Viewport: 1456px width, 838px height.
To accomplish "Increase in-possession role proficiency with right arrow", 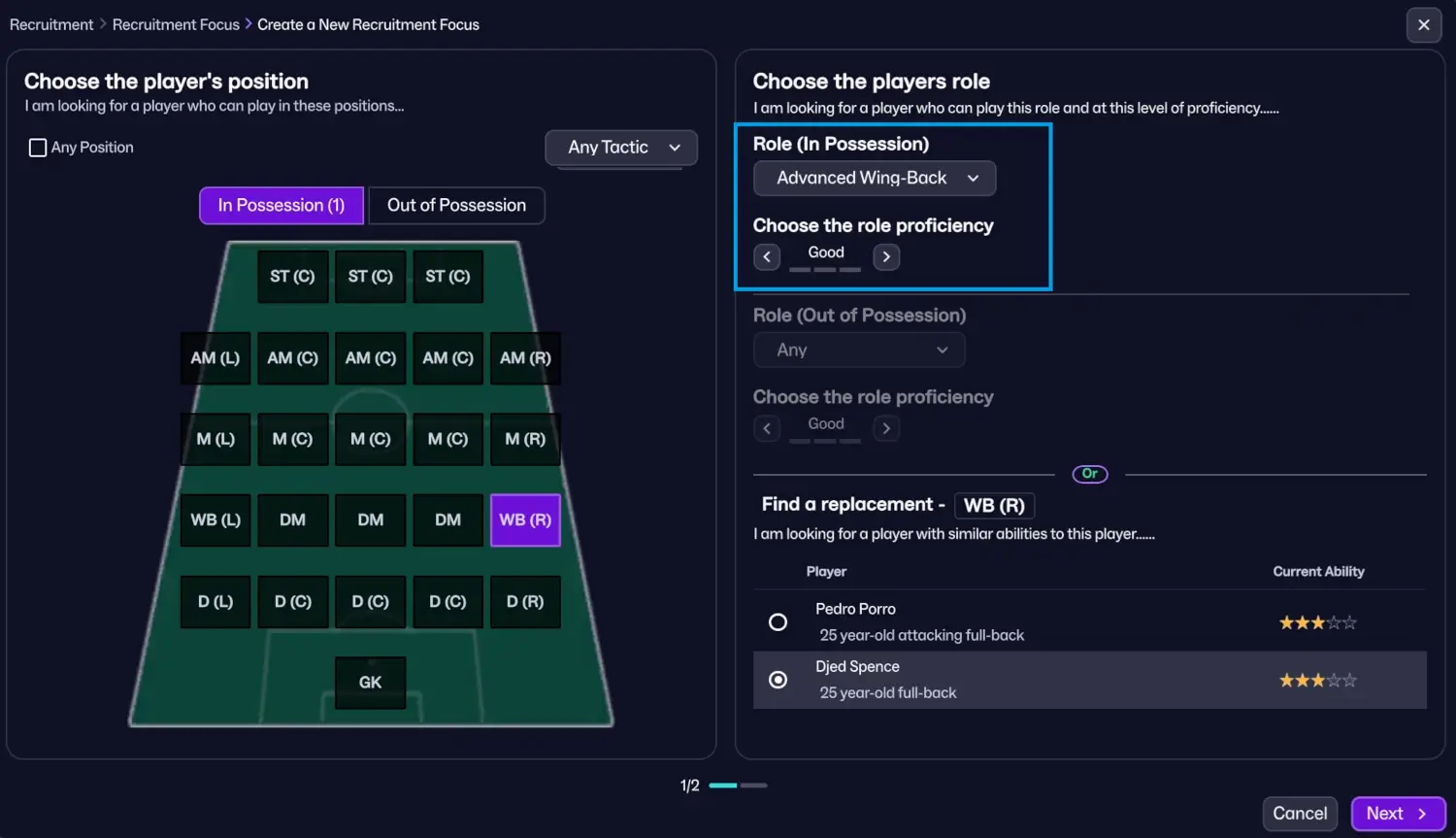I will pos(886,257).
